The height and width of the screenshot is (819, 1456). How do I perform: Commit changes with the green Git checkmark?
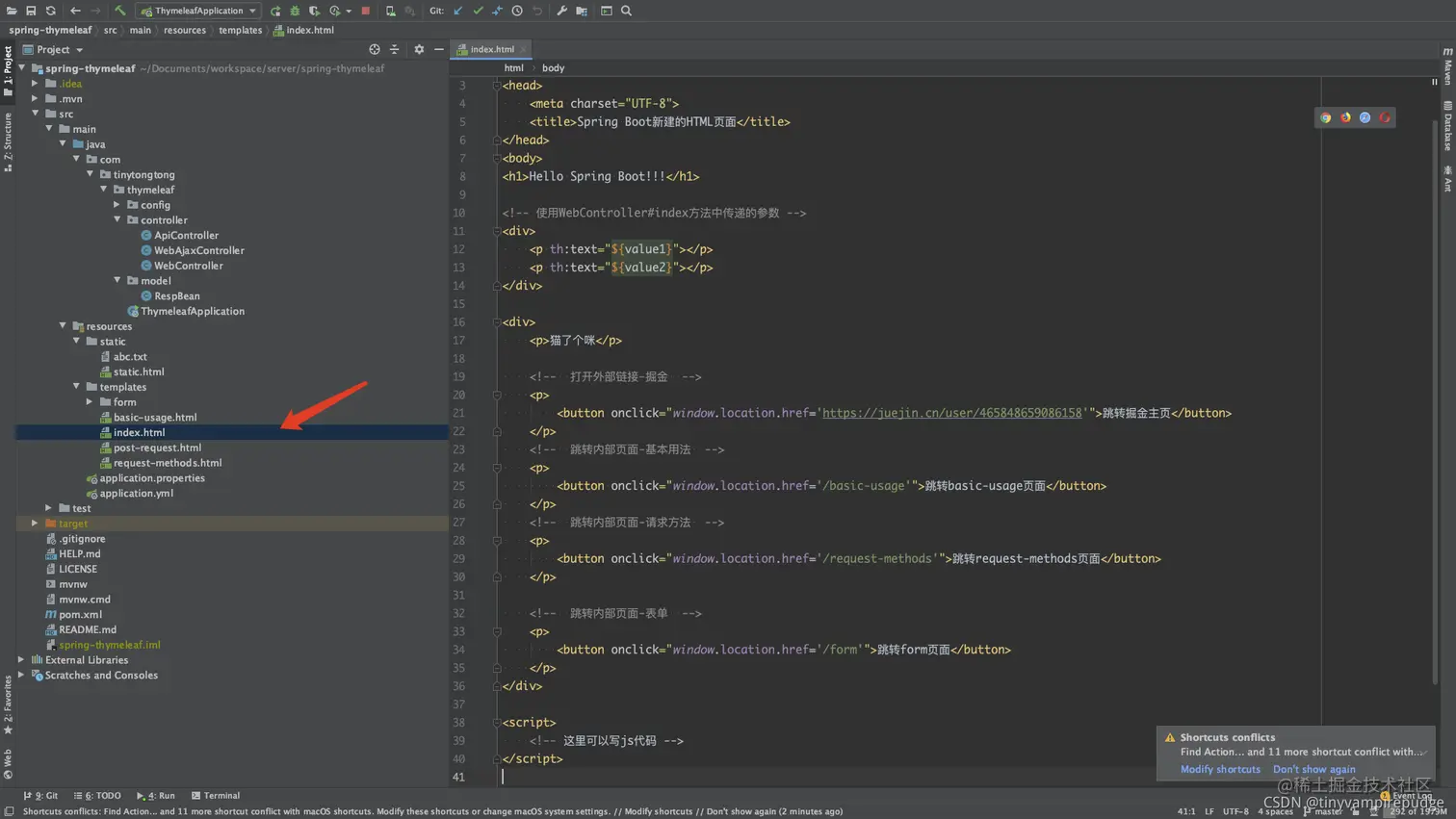click(478, 11)
